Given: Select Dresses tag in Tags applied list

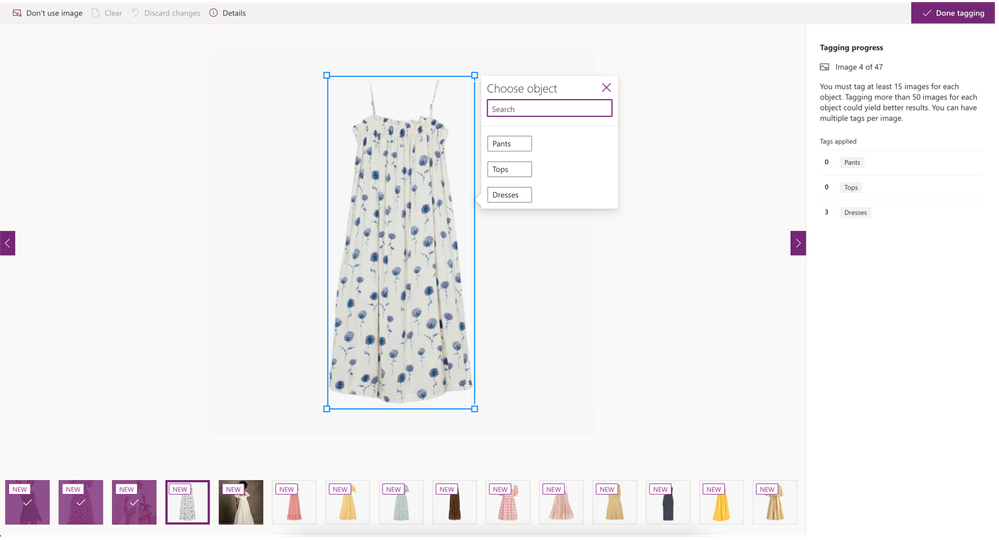Looking at the screenshot, I should [x=855, y=213].
